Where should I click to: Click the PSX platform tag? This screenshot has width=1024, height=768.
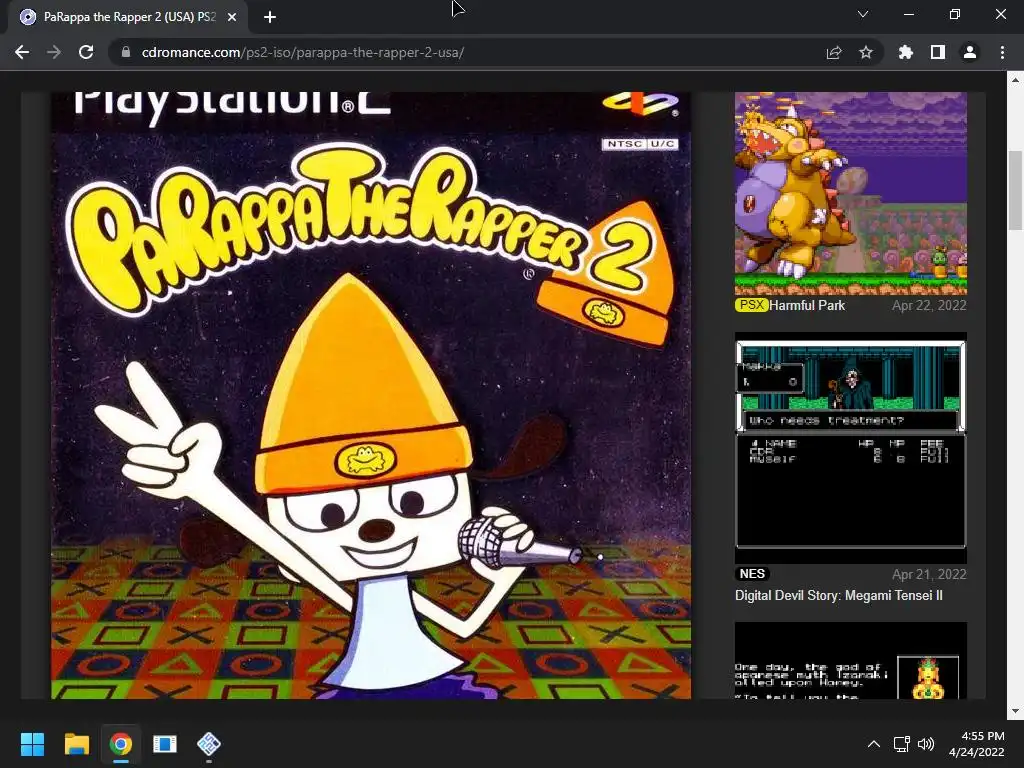coord(751,305)
